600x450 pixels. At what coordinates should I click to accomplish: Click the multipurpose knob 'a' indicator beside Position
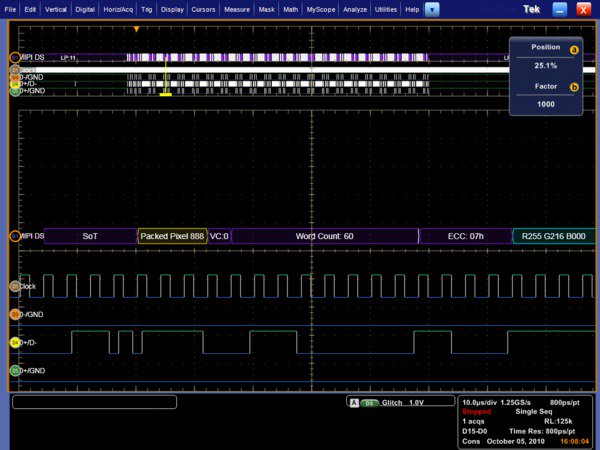pyautogui.click(x=574, y=50)
